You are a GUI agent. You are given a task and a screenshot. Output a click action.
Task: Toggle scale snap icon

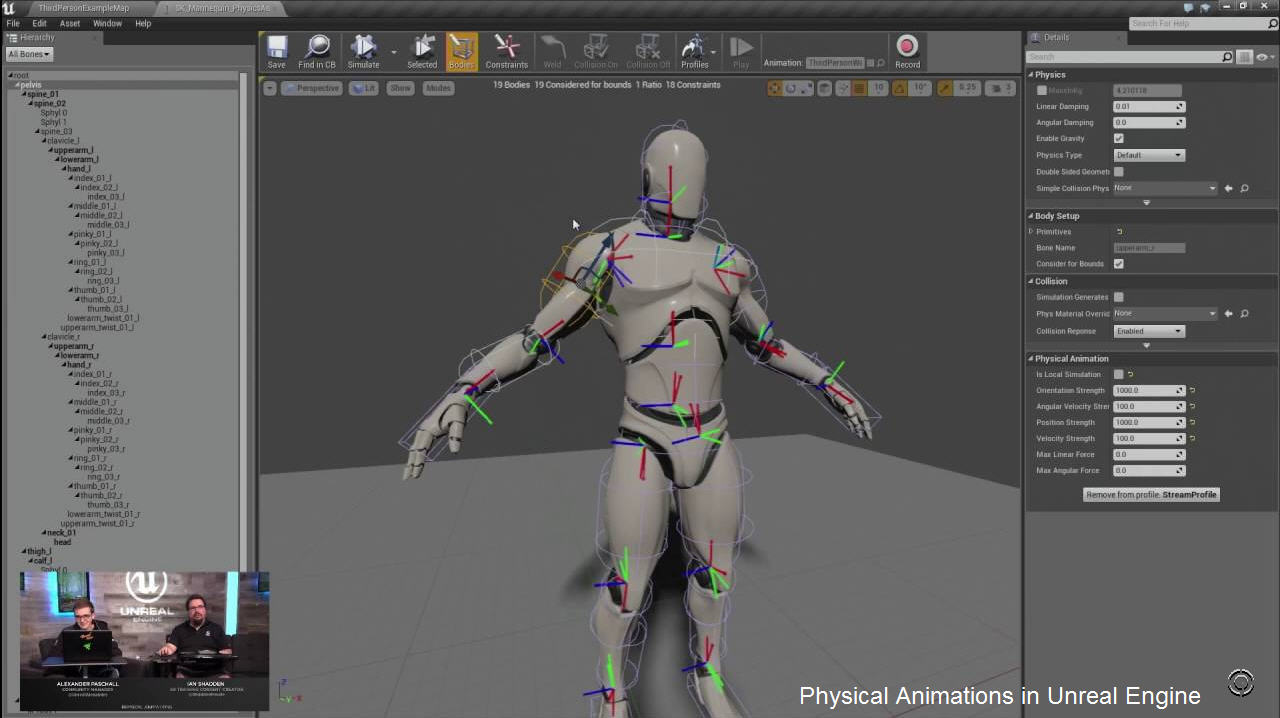(x=945, y=88)
